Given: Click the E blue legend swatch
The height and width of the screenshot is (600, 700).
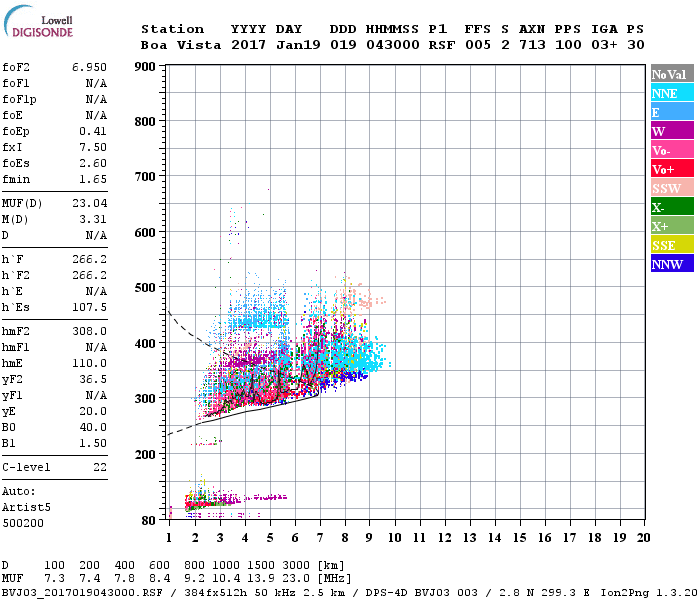Looking at the screenshot, I should [672, 112].
